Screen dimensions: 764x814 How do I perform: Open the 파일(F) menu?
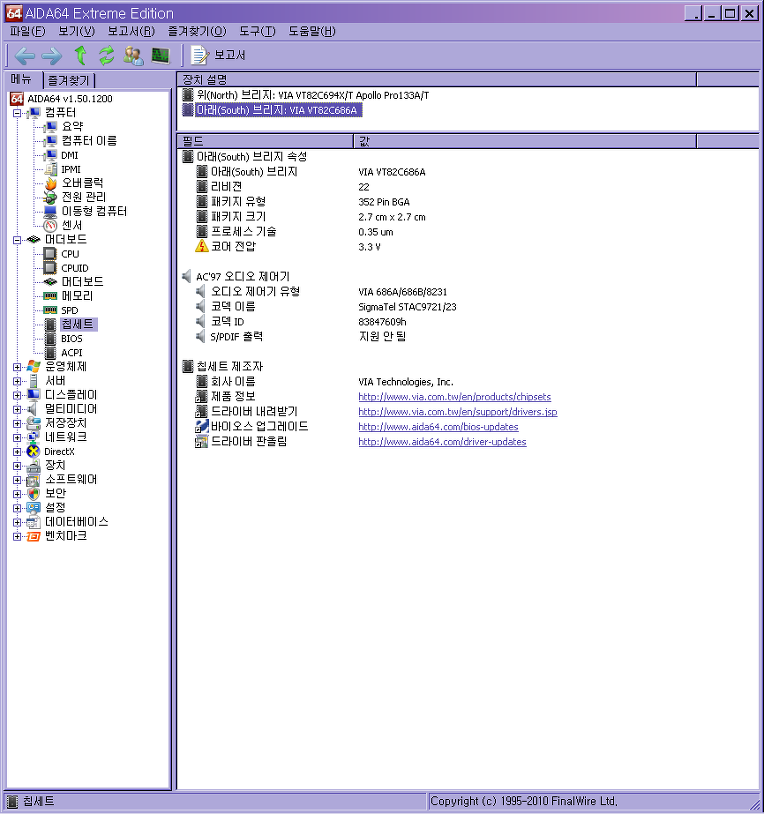tap(28, 31)
